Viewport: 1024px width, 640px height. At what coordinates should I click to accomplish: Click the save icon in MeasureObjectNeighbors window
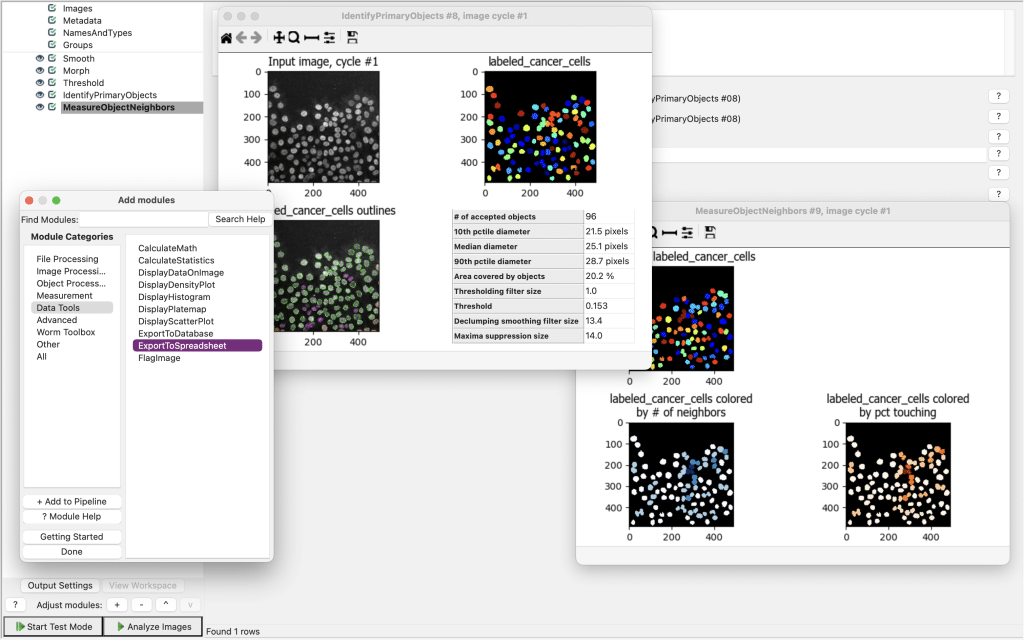point(708,232)
